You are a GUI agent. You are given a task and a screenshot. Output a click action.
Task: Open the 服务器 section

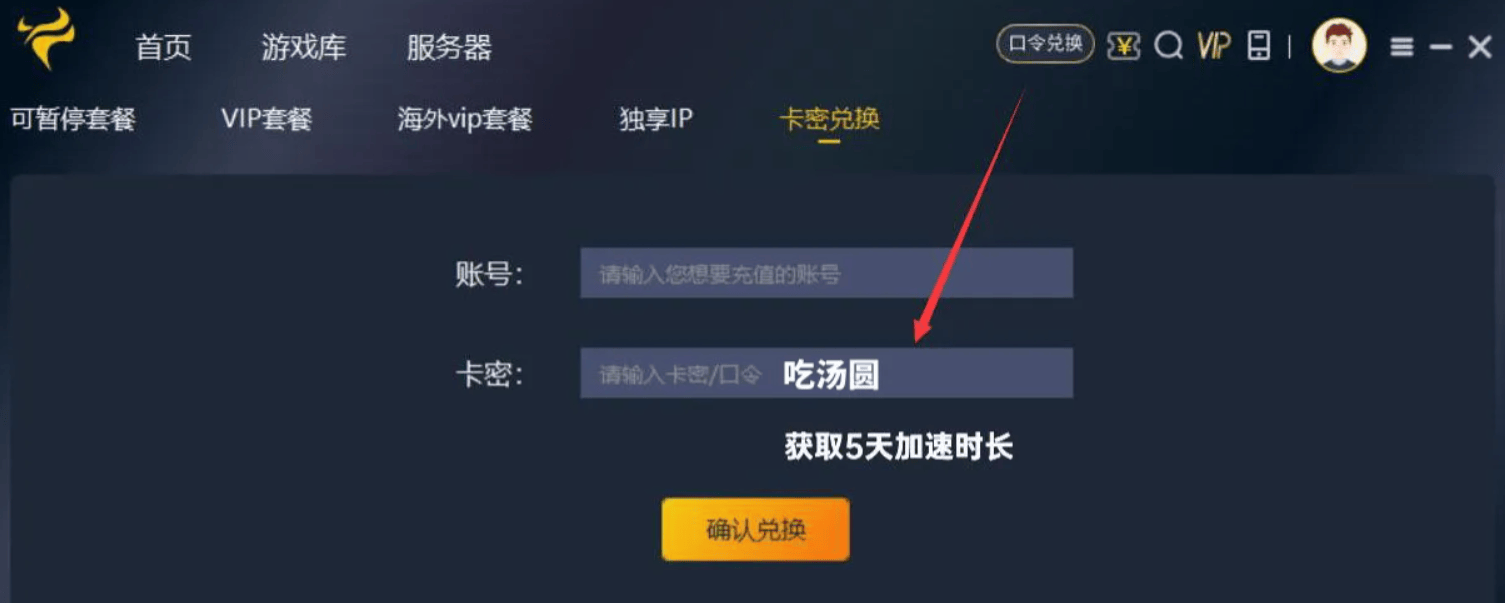(x=449, y=47)
